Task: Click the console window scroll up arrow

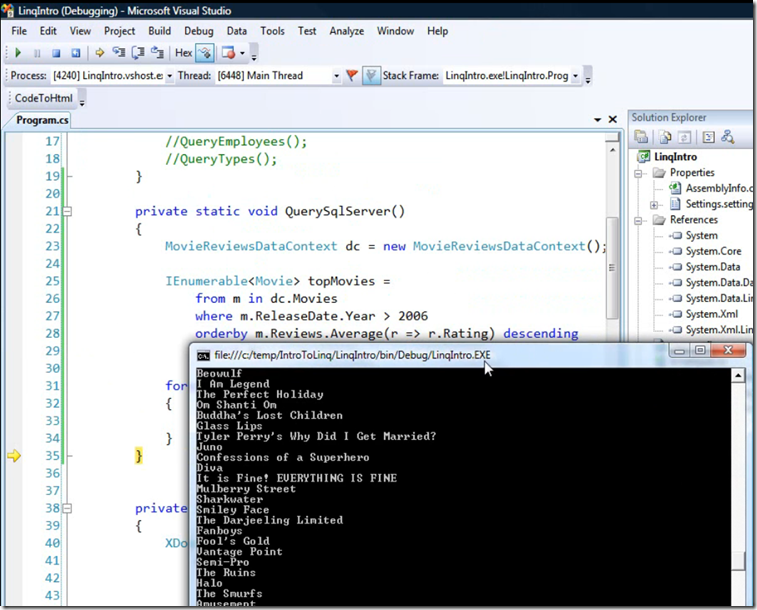Action: click(738, 375)
